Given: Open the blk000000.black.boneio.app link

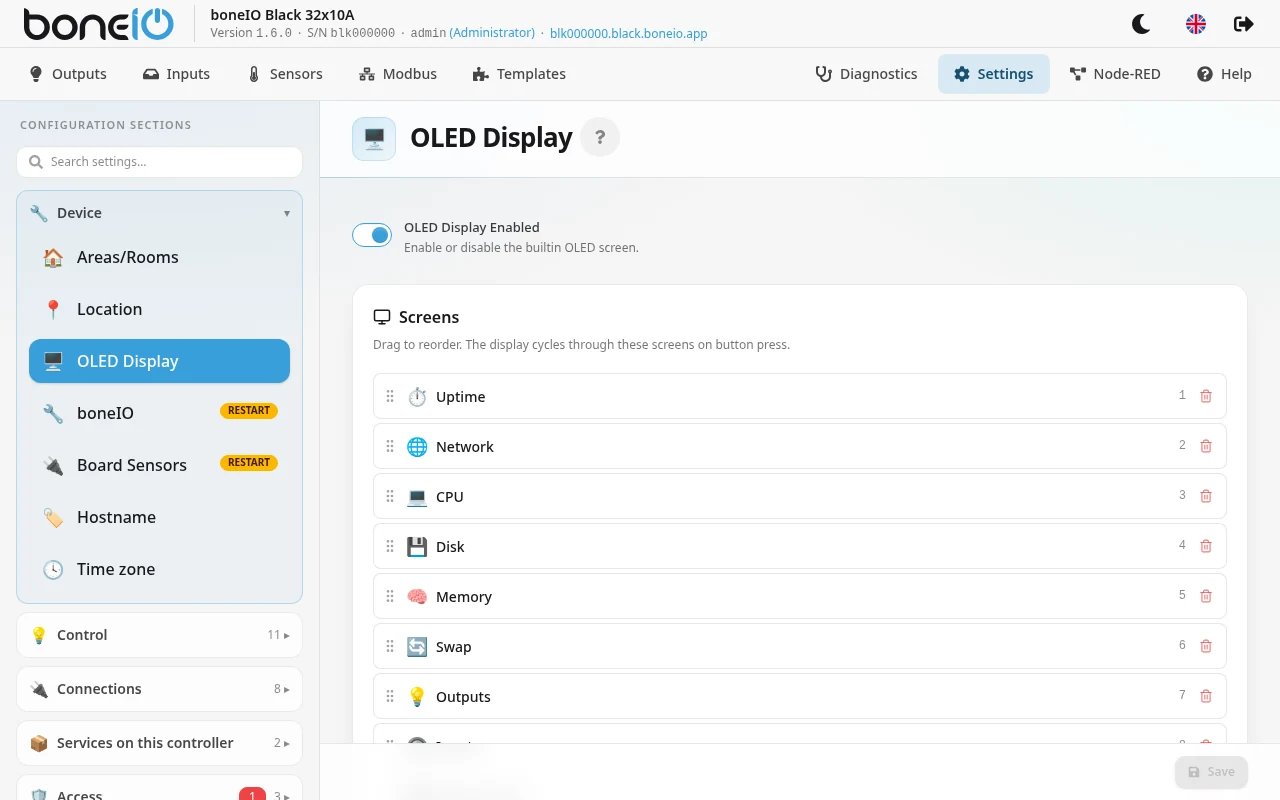Looking at the screenshot, I should [x=629, y=33].
